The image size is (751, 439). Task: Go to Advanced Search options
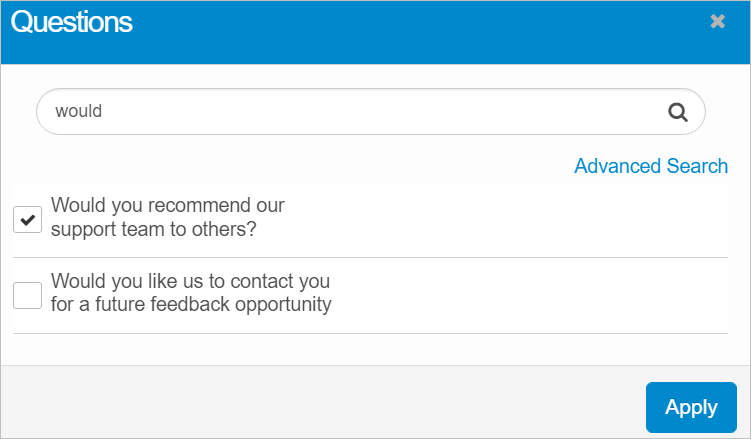(651, 166)
